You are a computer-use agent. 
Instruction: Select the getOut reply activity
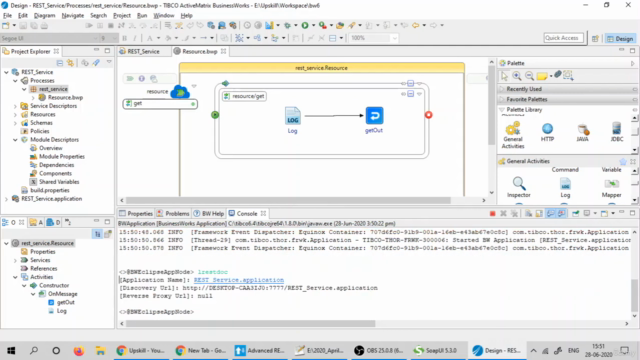click(x=374, y=116)
